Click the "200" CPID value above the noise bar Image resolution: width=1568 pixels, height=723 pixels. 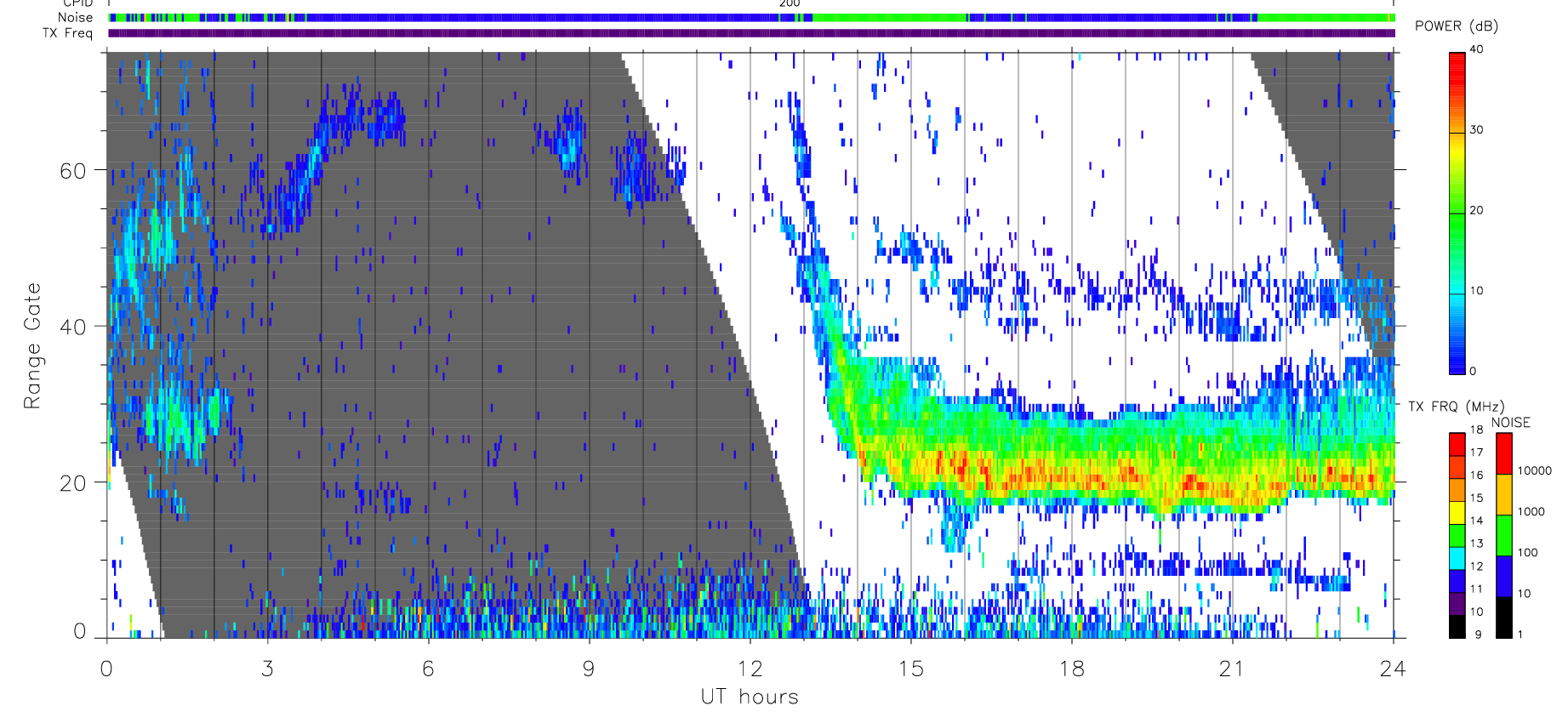pyautogui.click(x=790, y=3)
